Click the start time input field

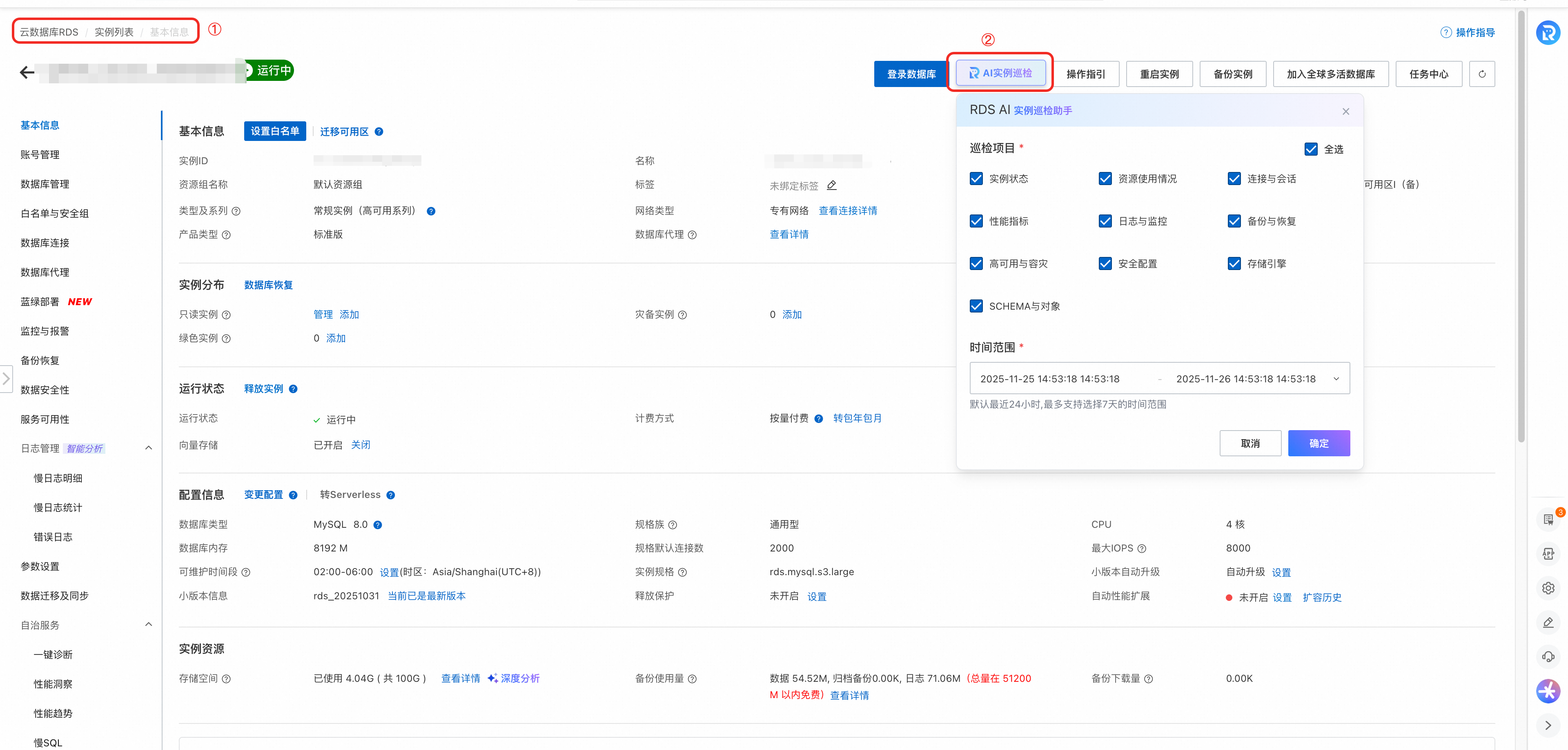pyautogui.click(x=1050, y=379)
